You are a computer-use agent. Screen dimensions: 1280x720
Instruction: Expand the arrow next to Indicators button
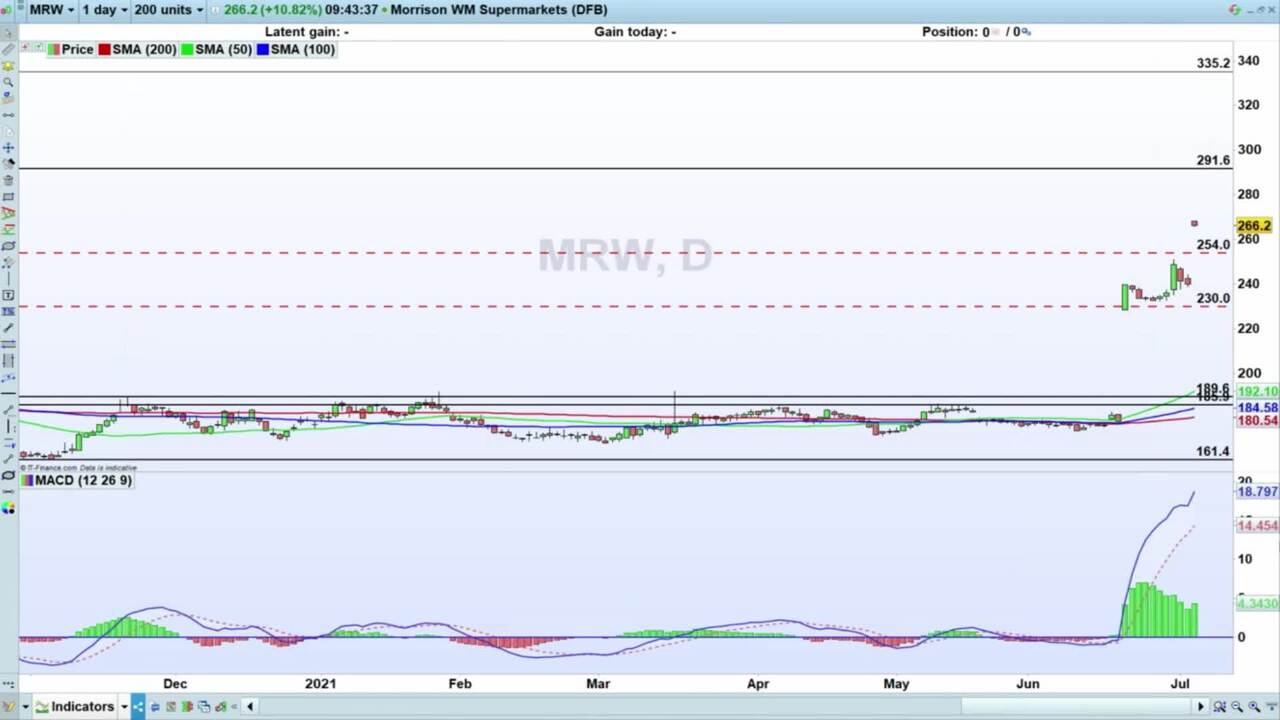(x=124, y=707)
